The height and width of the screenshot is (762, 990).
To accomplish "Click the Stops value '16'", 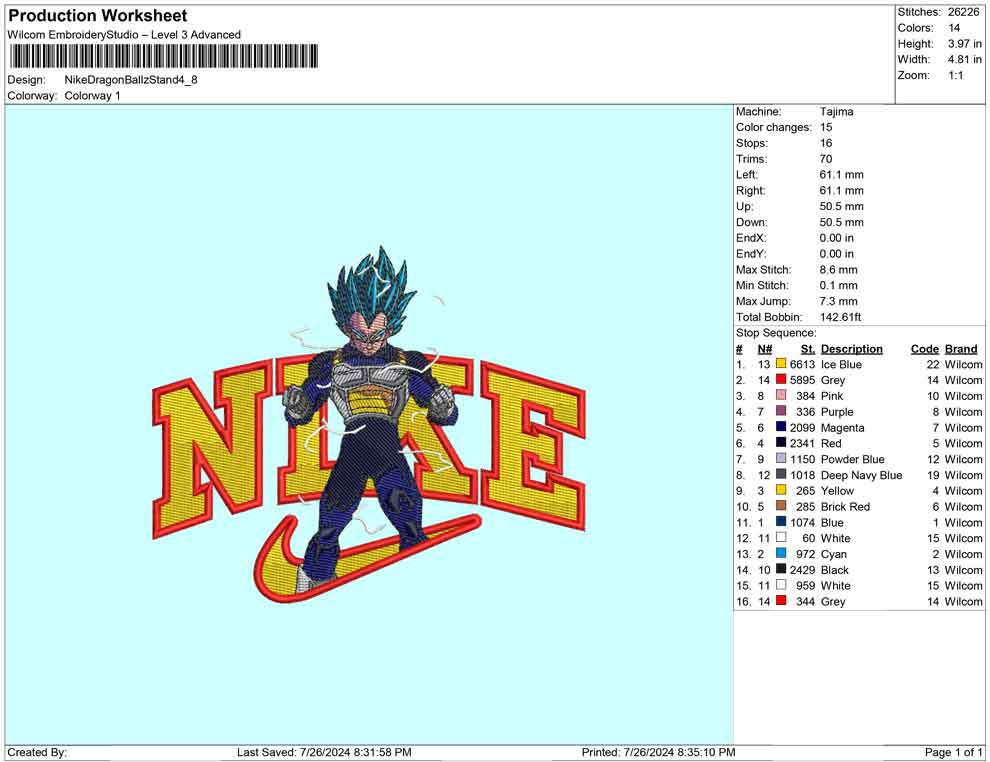I will coord(826,143).
